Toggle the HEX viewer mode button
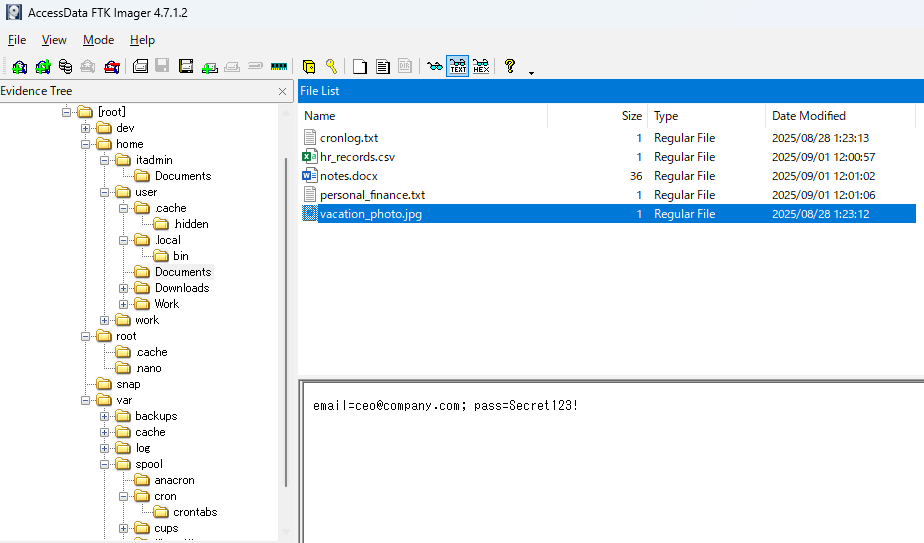924x543 pixels. pyautogui.click(x=481, y=66)
